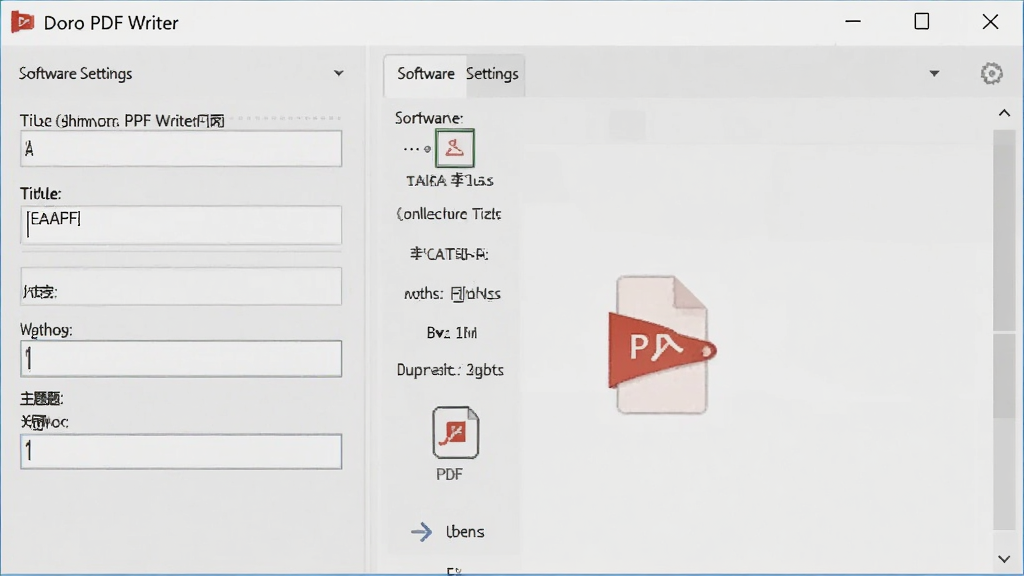
Task: Click the large red PDF logo
Action: (x=662, y=345)
